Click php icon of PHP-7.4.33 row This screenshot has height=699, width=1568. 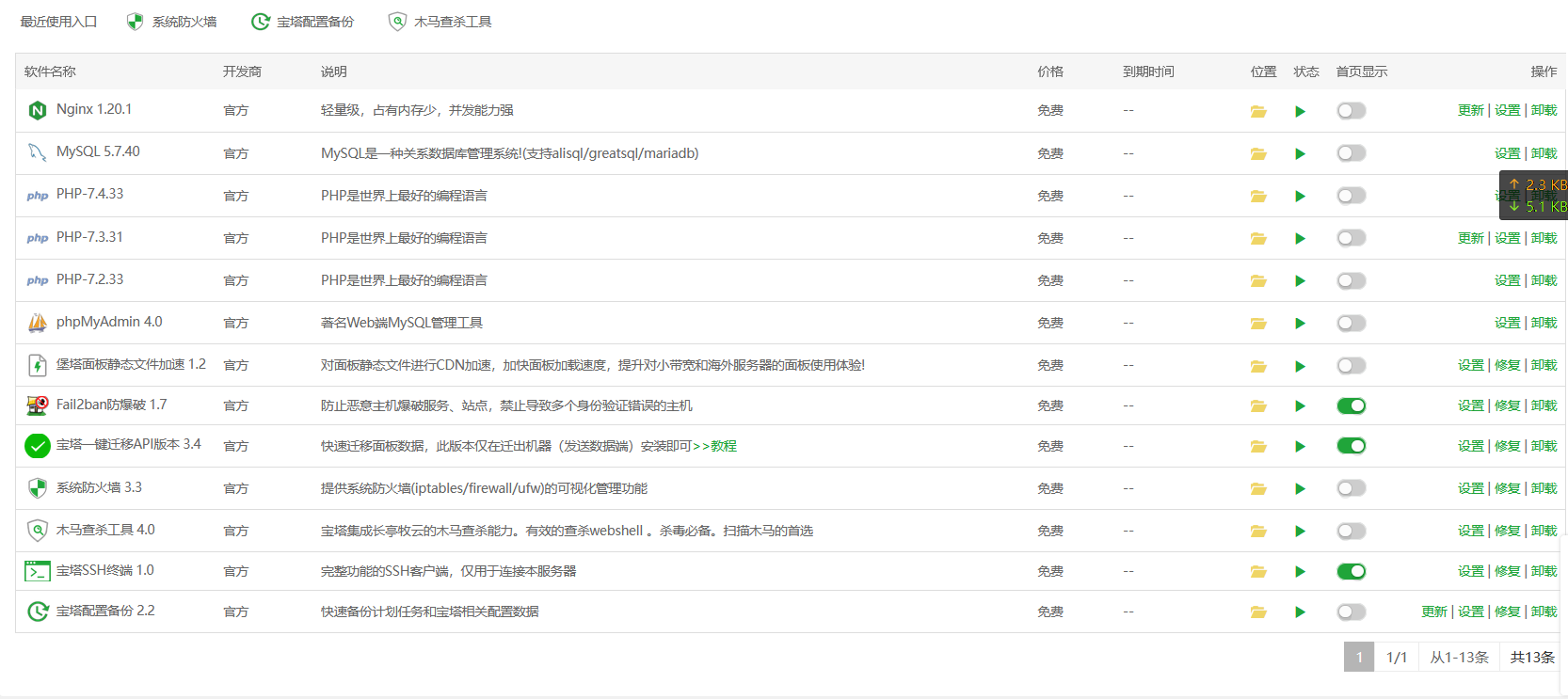37,196
